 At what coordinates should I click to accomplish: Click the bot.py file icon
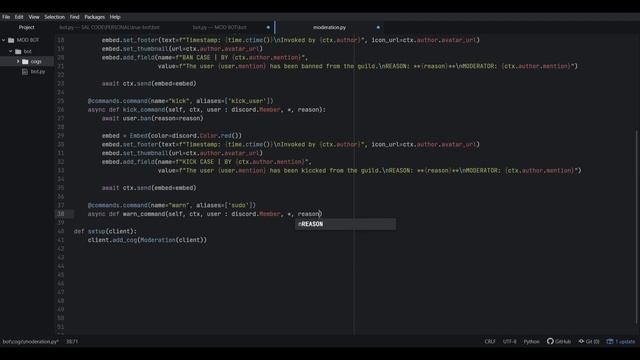click(25, 71)
